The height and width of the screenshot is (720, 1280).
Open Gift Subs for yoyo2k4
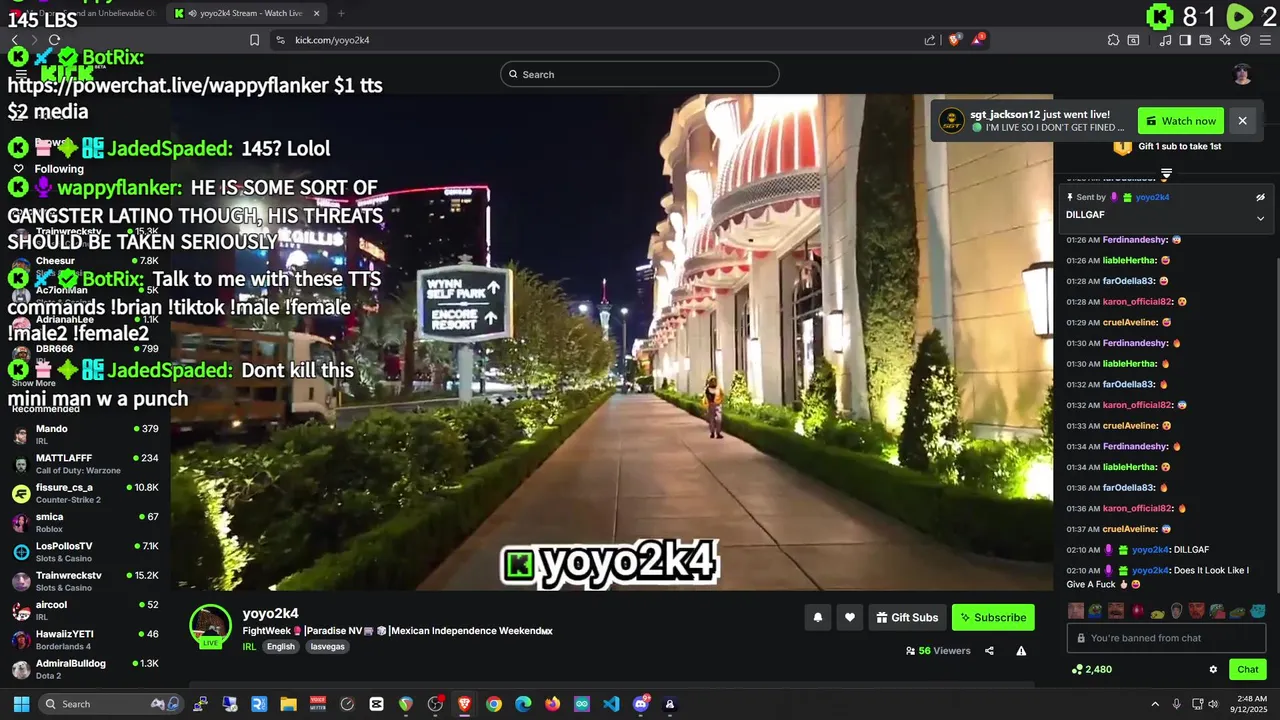907,617
